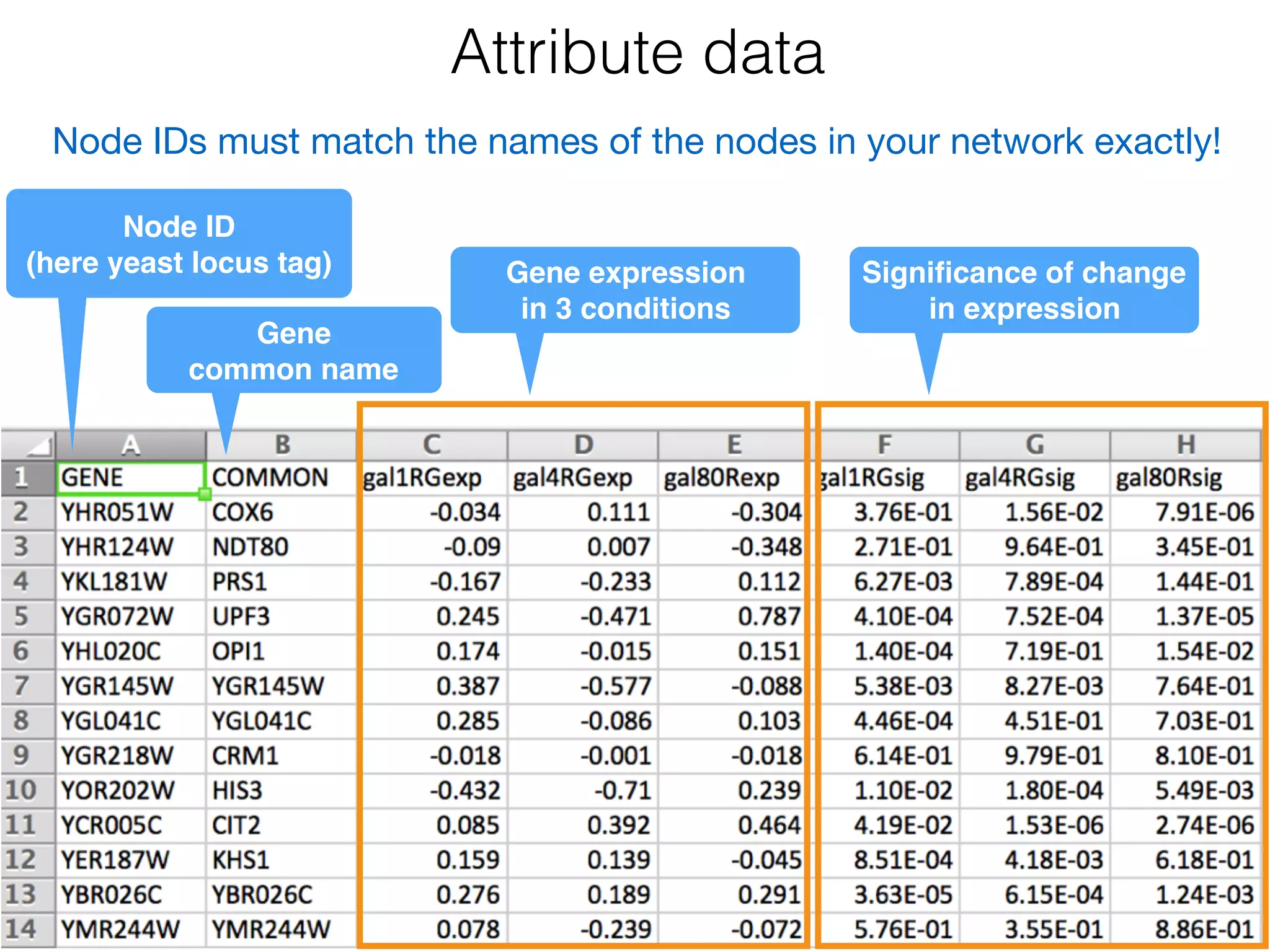Select the YHL020C cell
1270x952 pixels.
(x=131, y=651)
